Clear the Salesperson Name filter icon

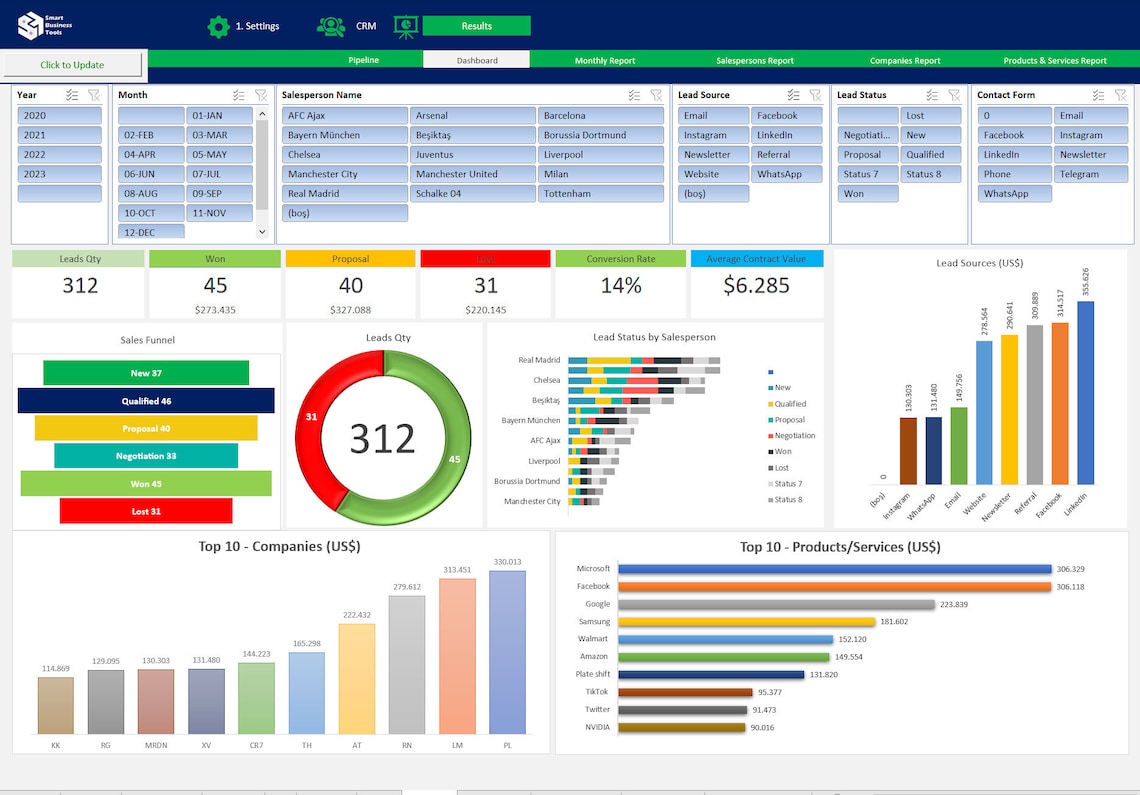coord(657,94)
